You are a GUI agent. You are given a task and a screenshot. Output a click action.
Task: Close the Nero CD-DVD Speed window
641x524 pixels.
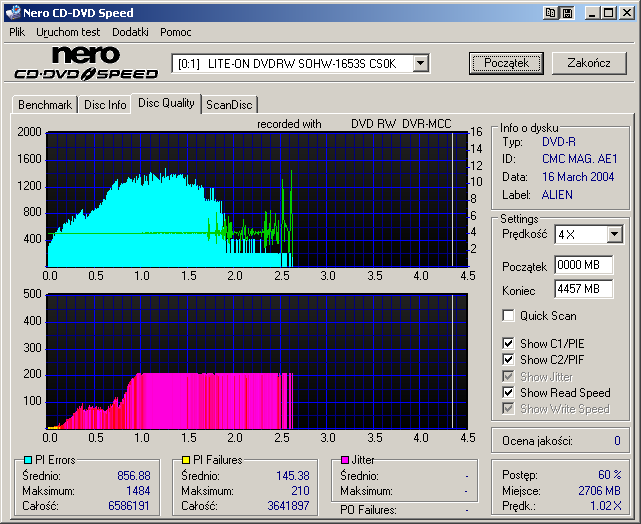(626, 13)
